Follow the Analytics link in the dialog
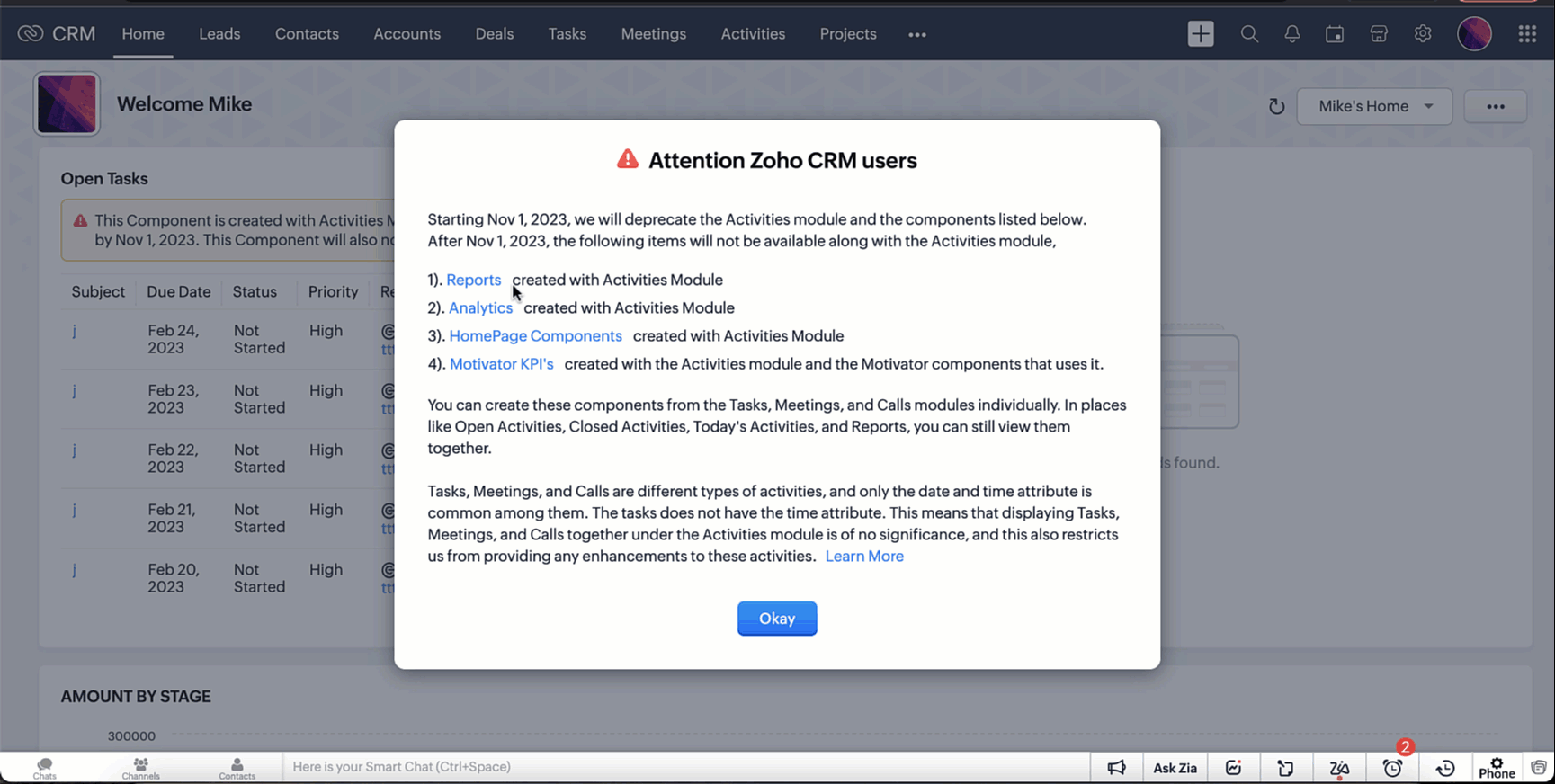The image size is (1555, 784). [x=480, y=308]
